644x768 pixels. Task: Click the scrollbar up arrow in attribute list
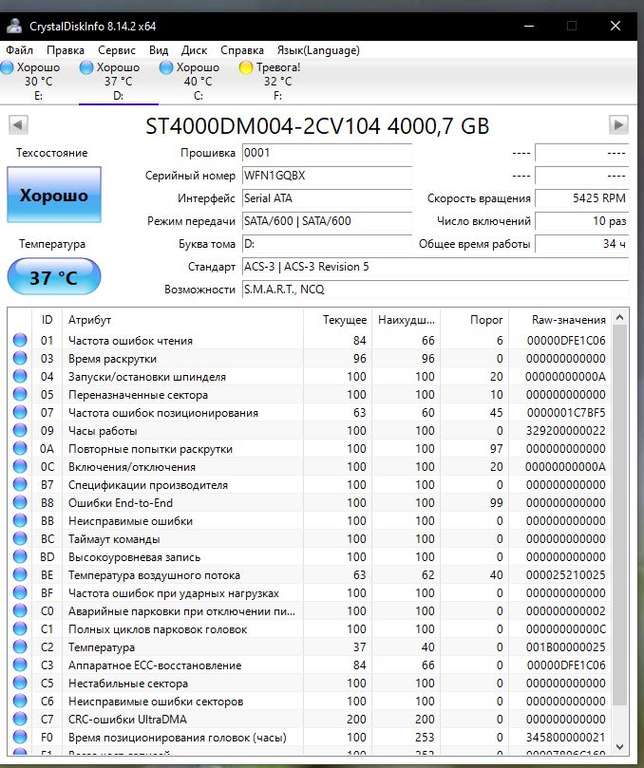pos(620,317)
